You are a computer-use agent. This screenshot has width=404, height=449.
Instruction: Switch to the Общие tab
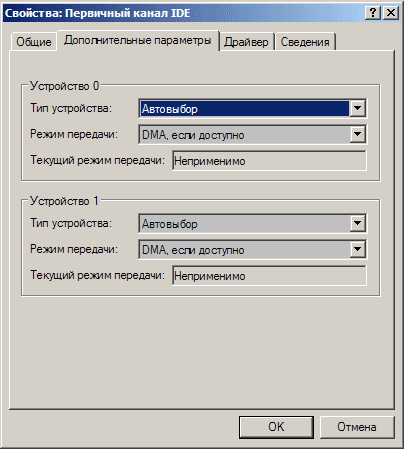[34, 42]
